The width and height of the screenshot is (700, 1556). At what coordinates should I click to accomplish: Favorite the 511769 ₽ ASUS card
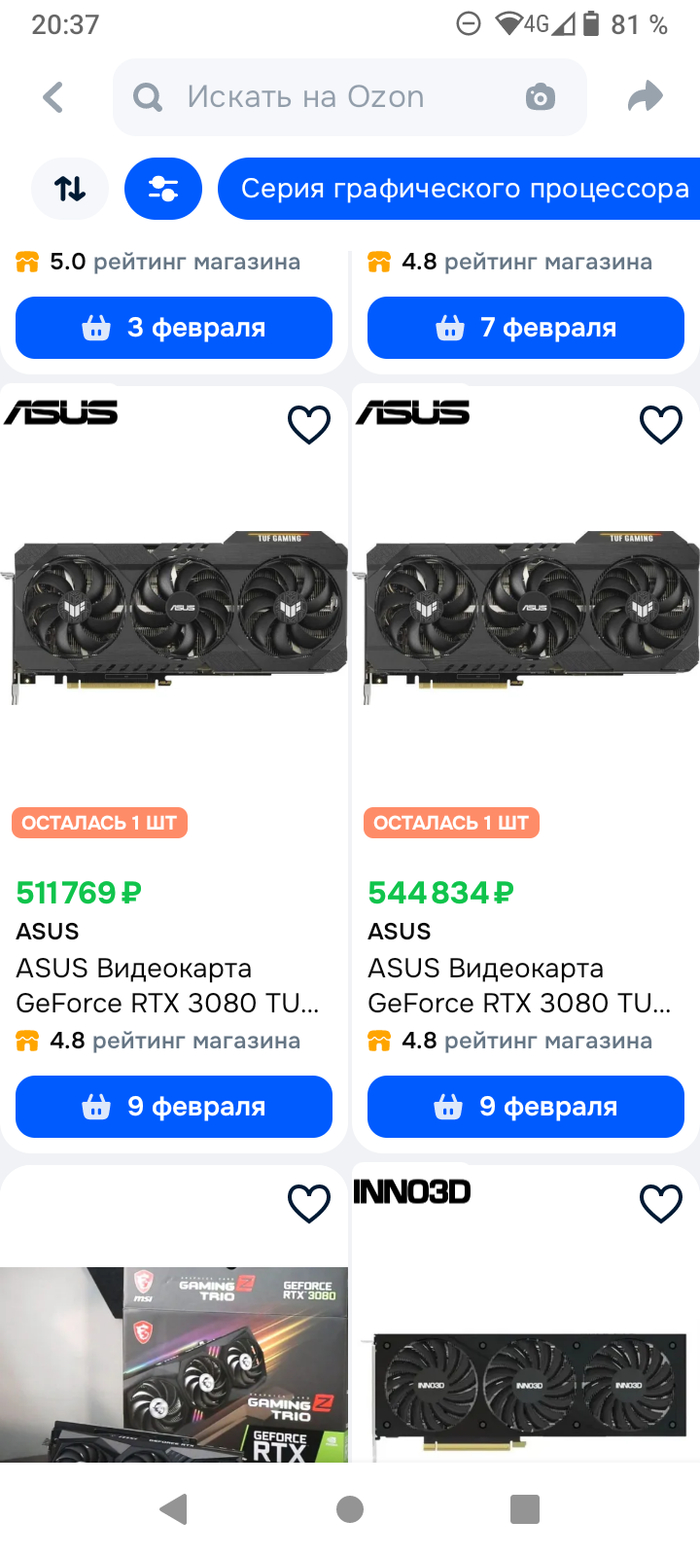coord(309,425)
